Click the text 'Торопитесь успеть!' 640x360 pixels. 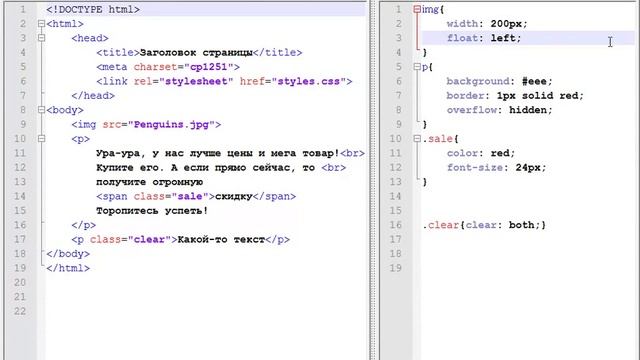click(x=152, y=211)
